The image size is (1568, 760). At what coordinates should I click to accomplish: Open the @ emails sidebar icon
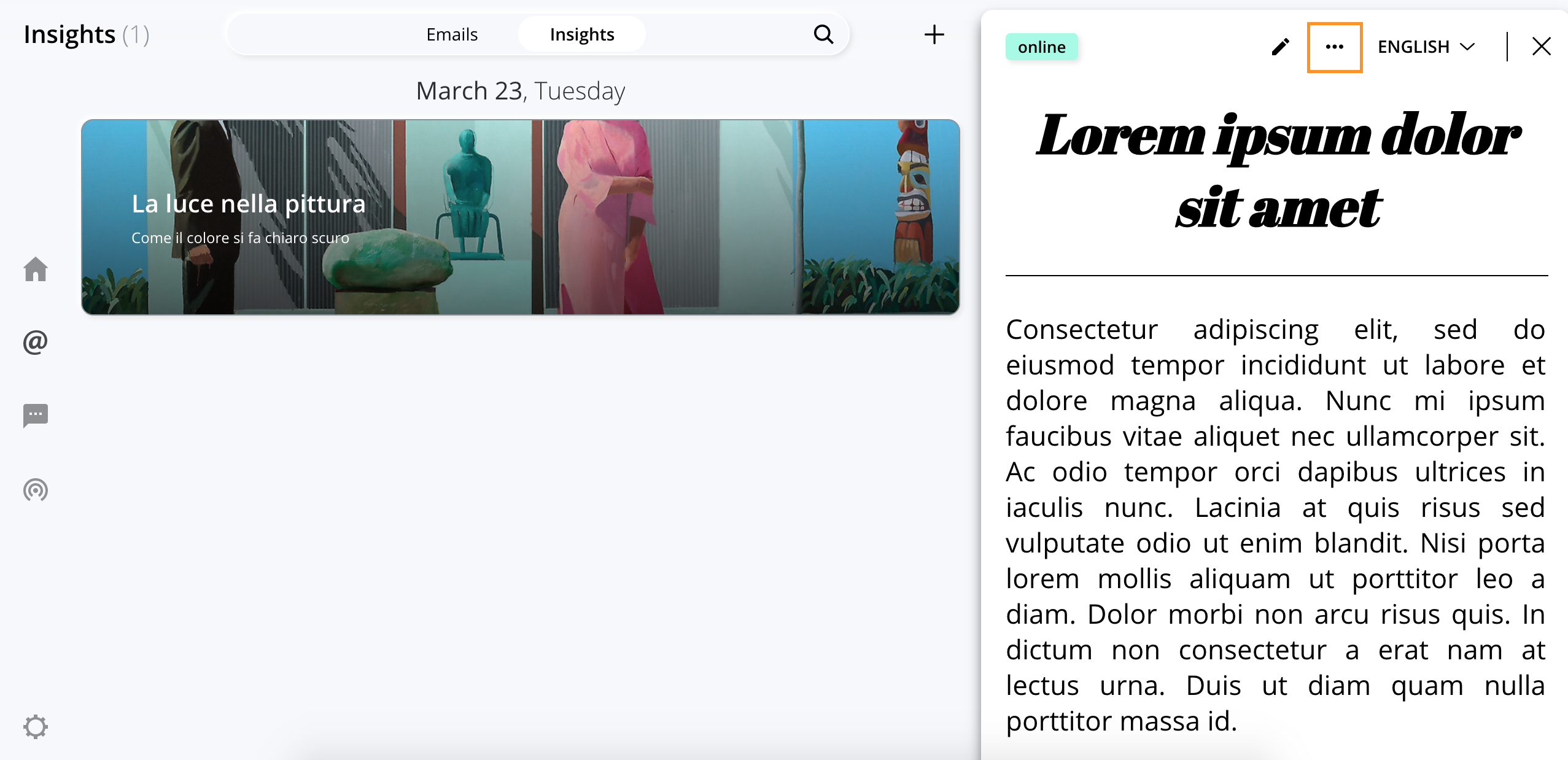(36, 342)
